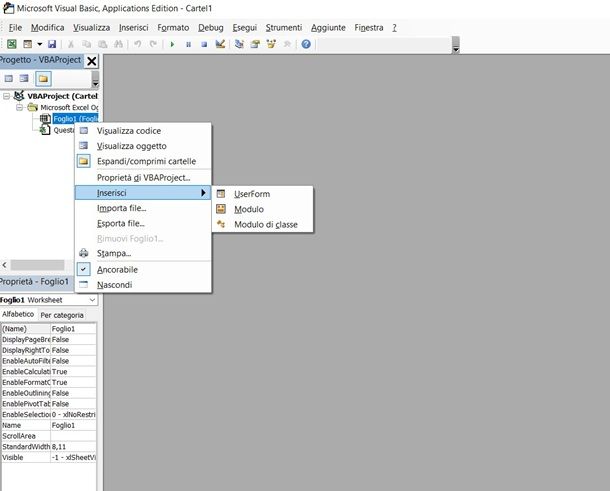610x491 pixels.
Task: Open the Esegui menu
Action: [245, 28]
